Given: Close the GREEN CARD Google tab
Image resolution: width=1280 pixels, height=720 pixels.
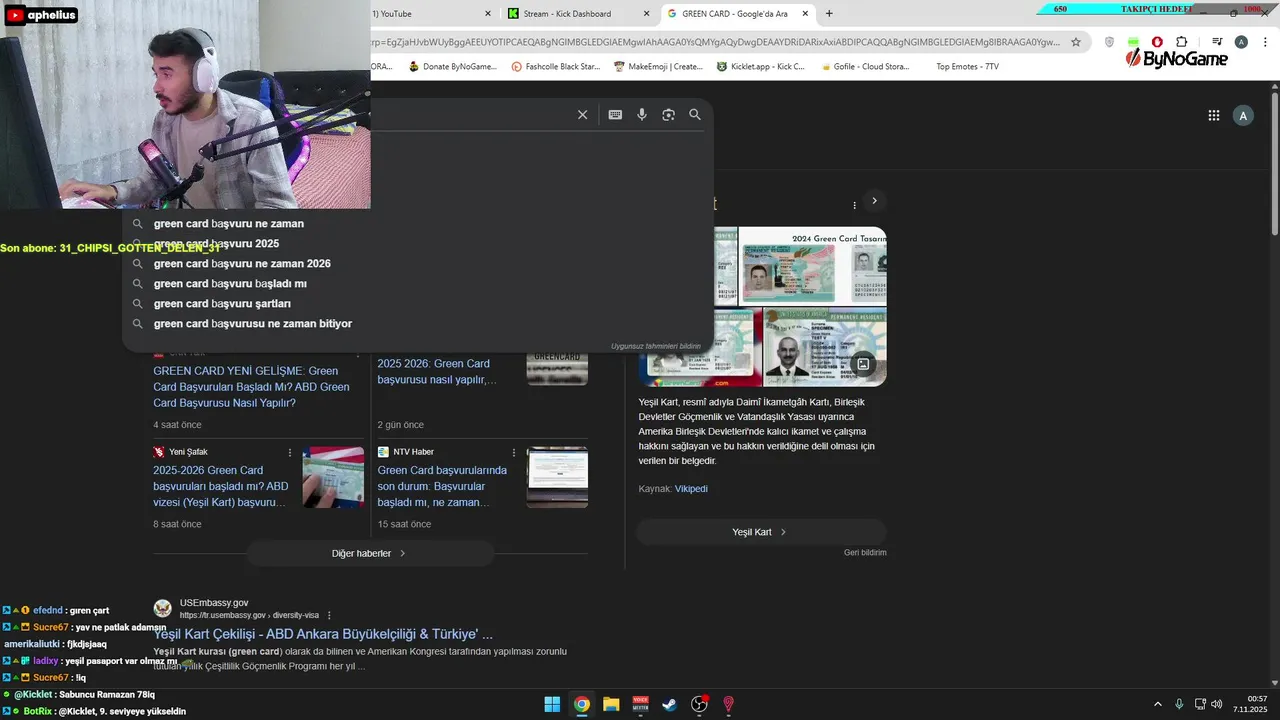Looking at the screenshot, I should [x=805, y=14].
